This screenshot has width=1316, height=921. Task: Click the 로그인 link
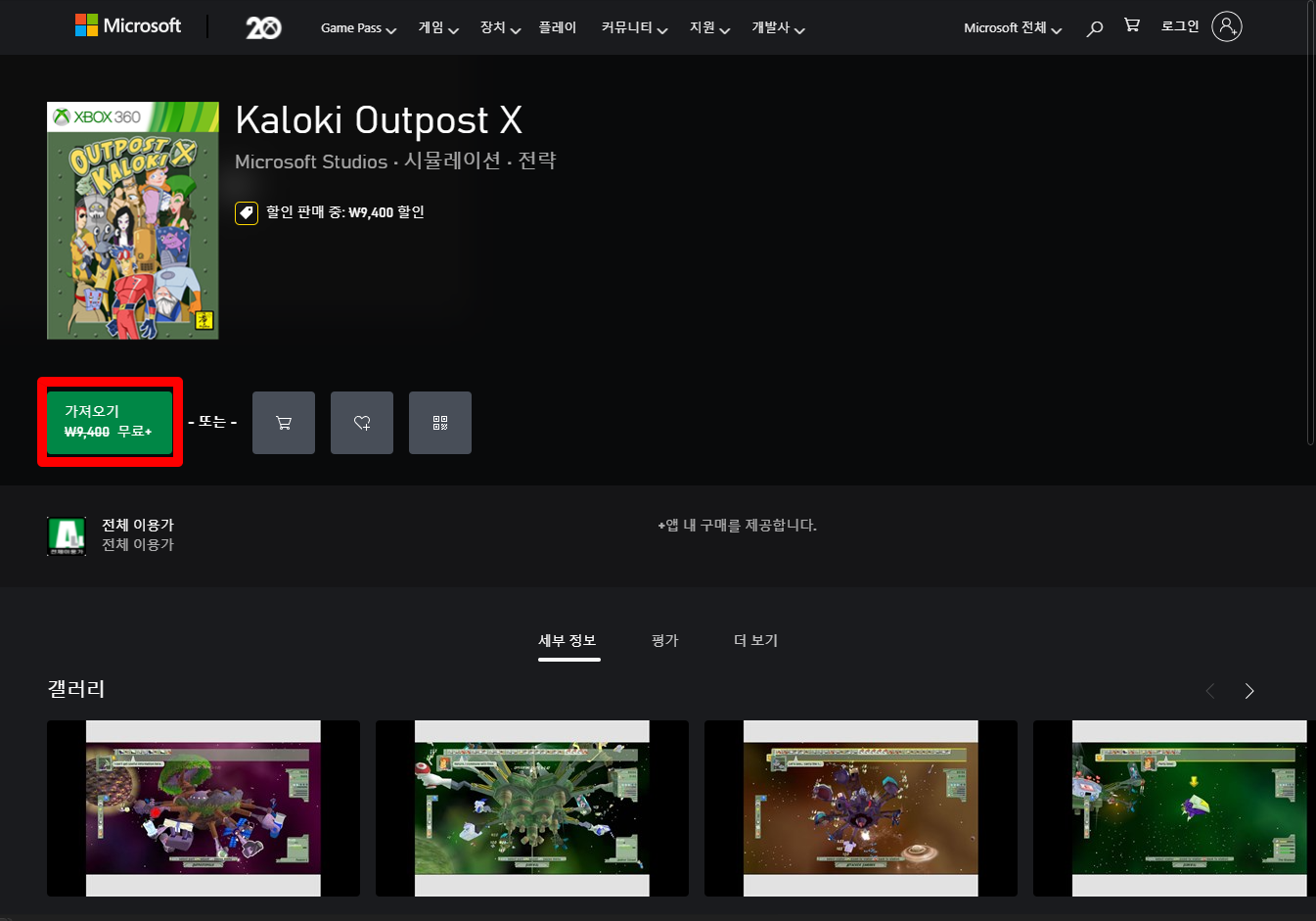tap(1180, 26)
